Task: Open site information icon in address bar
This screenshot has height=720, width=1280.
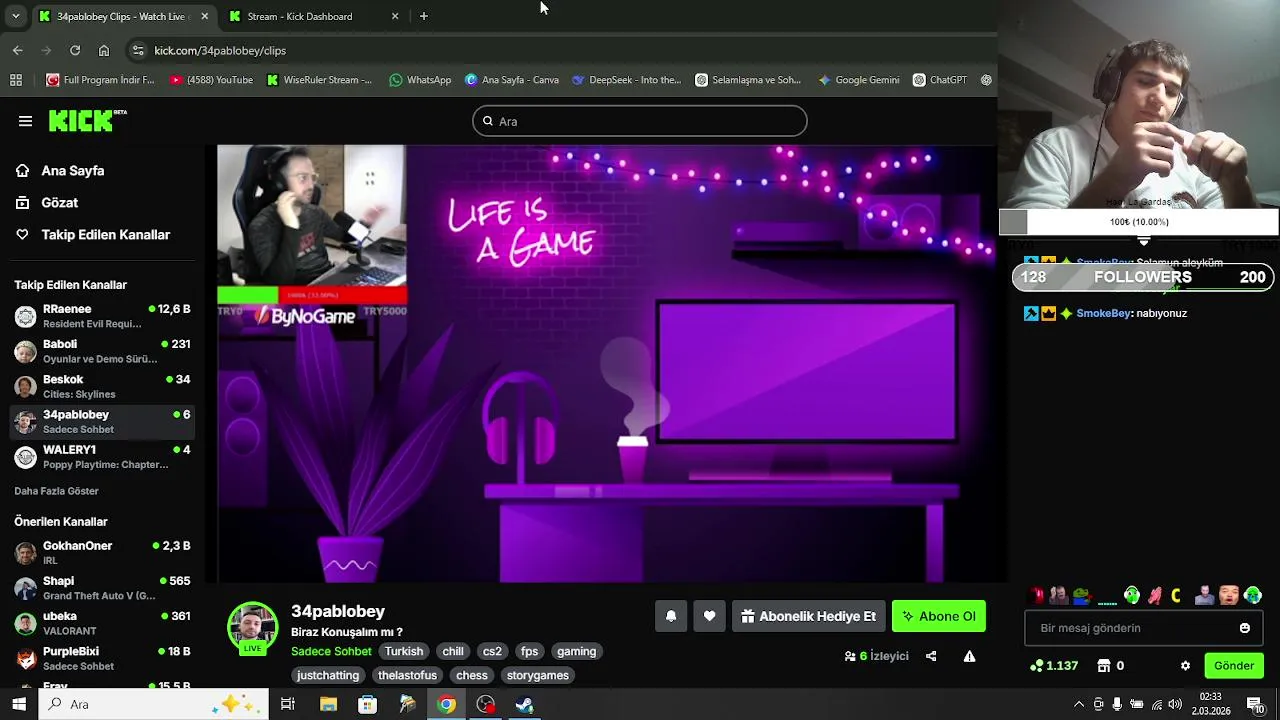Action: [x=137, y=50]
